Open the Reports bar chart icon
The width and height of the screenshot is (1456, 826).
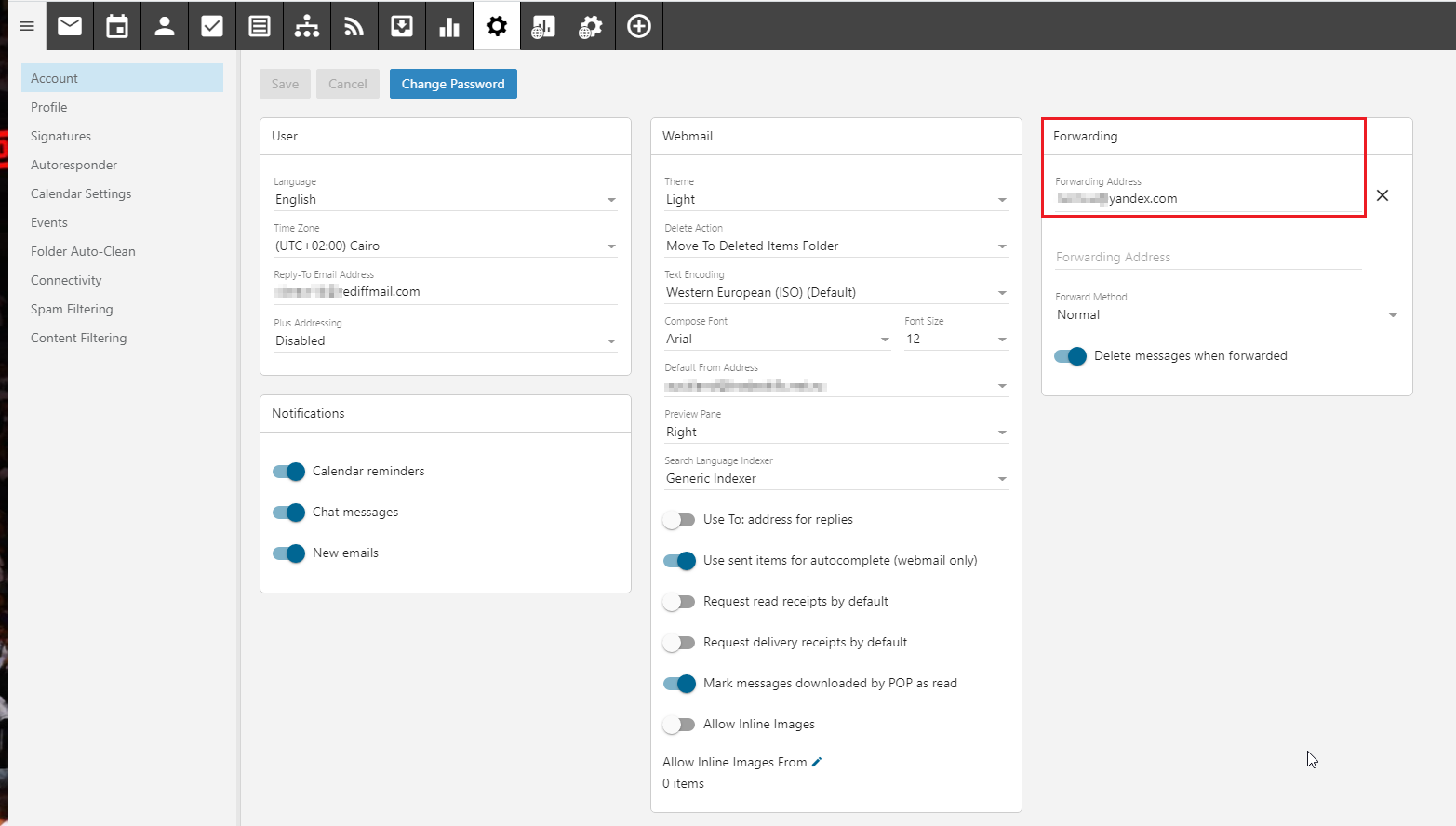pyautogui.click(x=449, y=26)
